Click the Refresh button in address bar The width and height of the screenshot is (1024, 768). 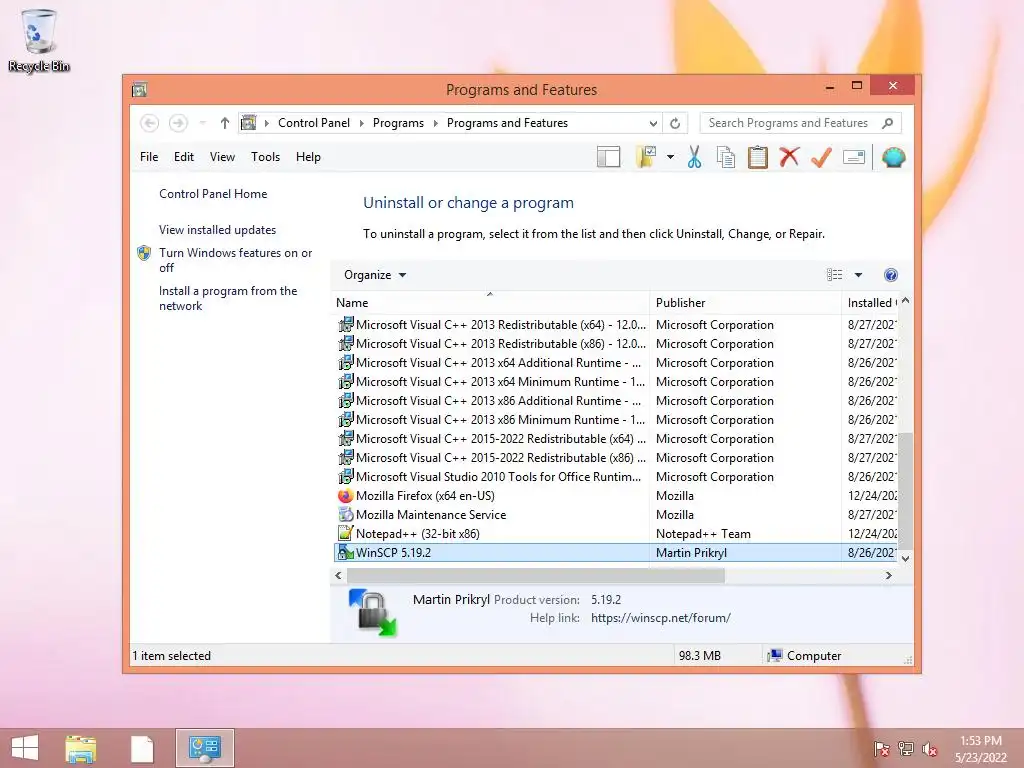point(675,123)
